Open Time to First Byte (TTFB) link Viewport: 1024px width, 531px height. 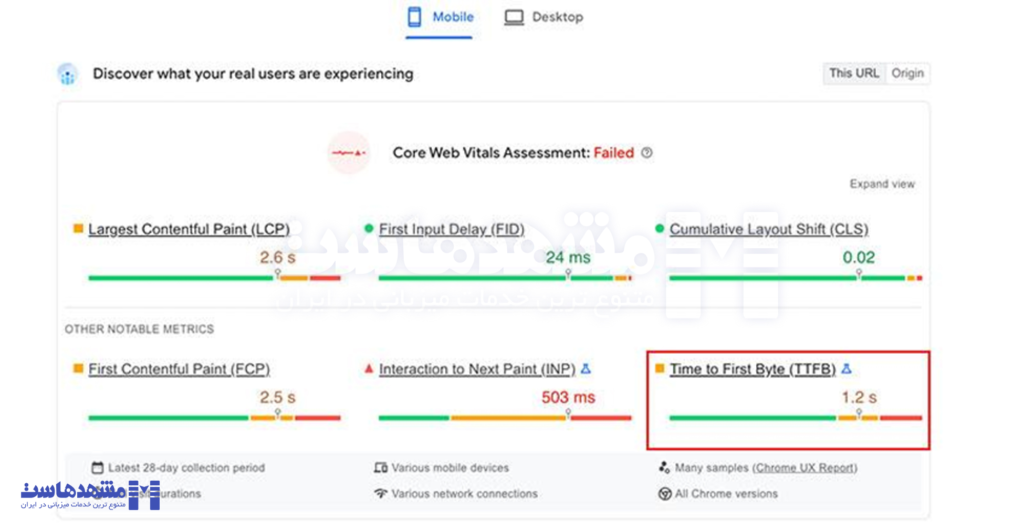point(752,369)
